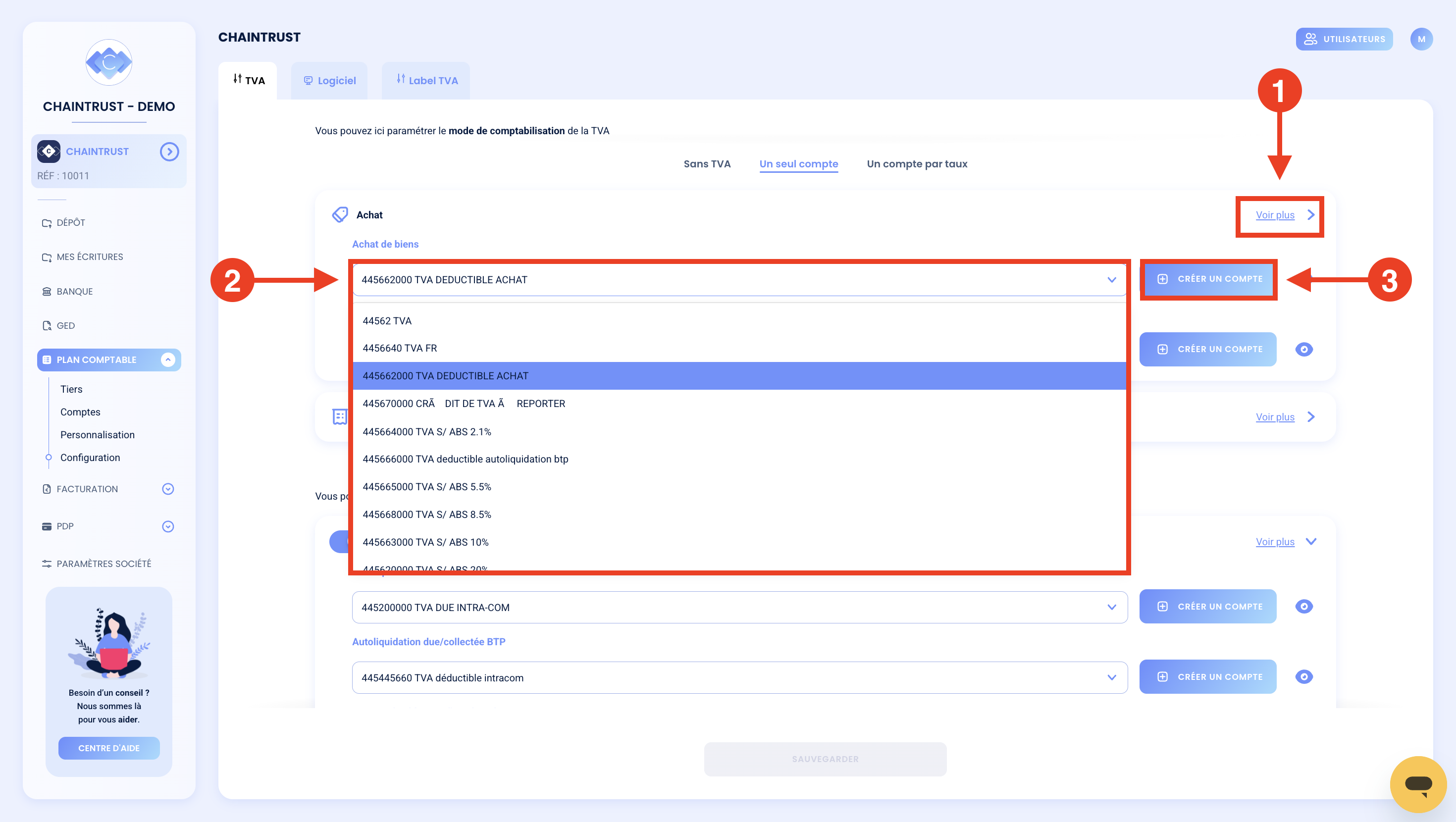The image size is (1456, 822).
Task: Open user avatar M menu
Action: (1421, 39)
